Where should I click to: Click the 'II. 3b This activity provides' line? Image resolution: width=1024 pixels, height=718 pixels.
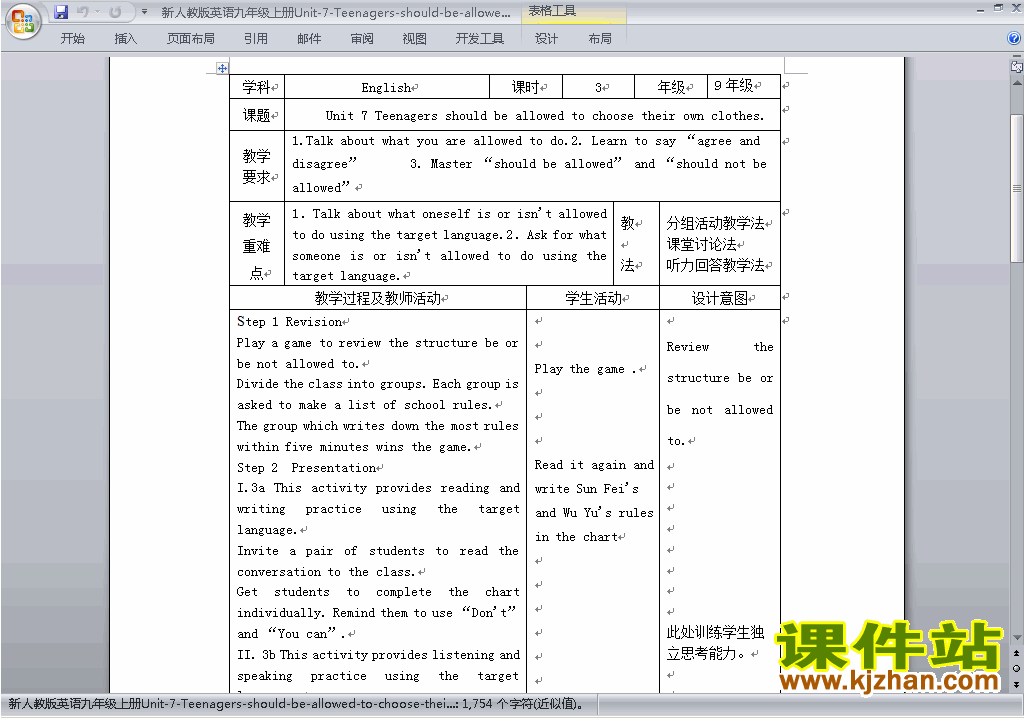(378, 655)
